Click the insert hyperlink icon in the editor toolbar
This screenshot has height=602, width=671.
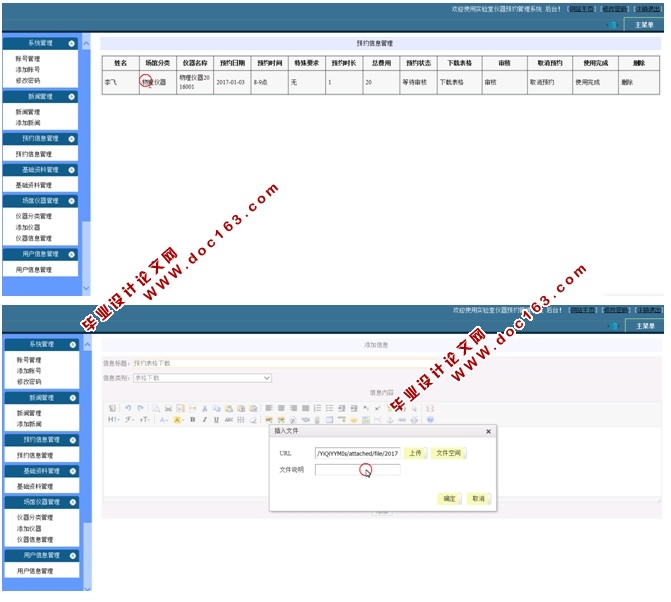click(x=402, y=420)
